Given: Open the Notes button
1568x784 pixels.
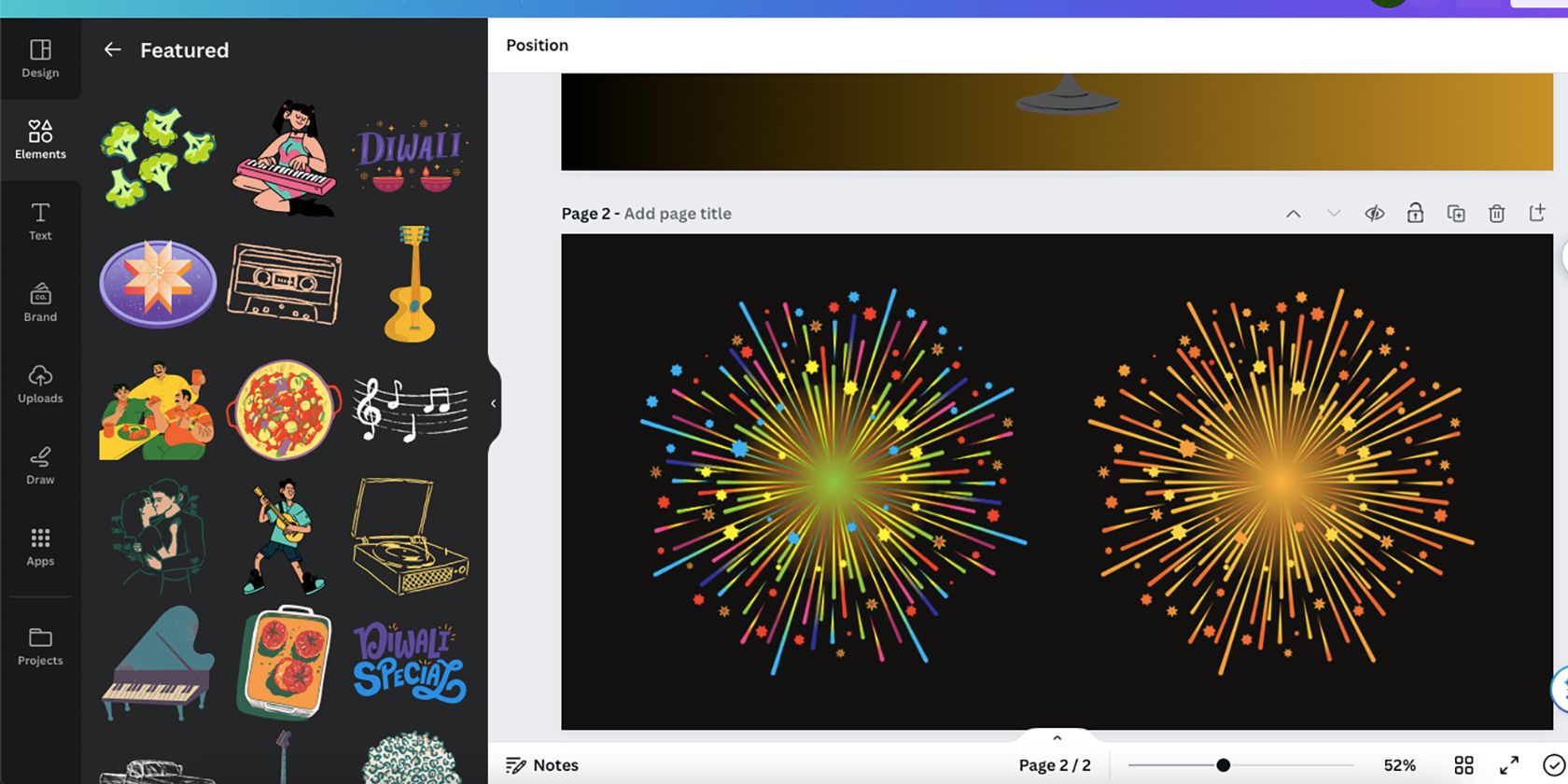Looking at the screenshot, I should pos(542,765).
